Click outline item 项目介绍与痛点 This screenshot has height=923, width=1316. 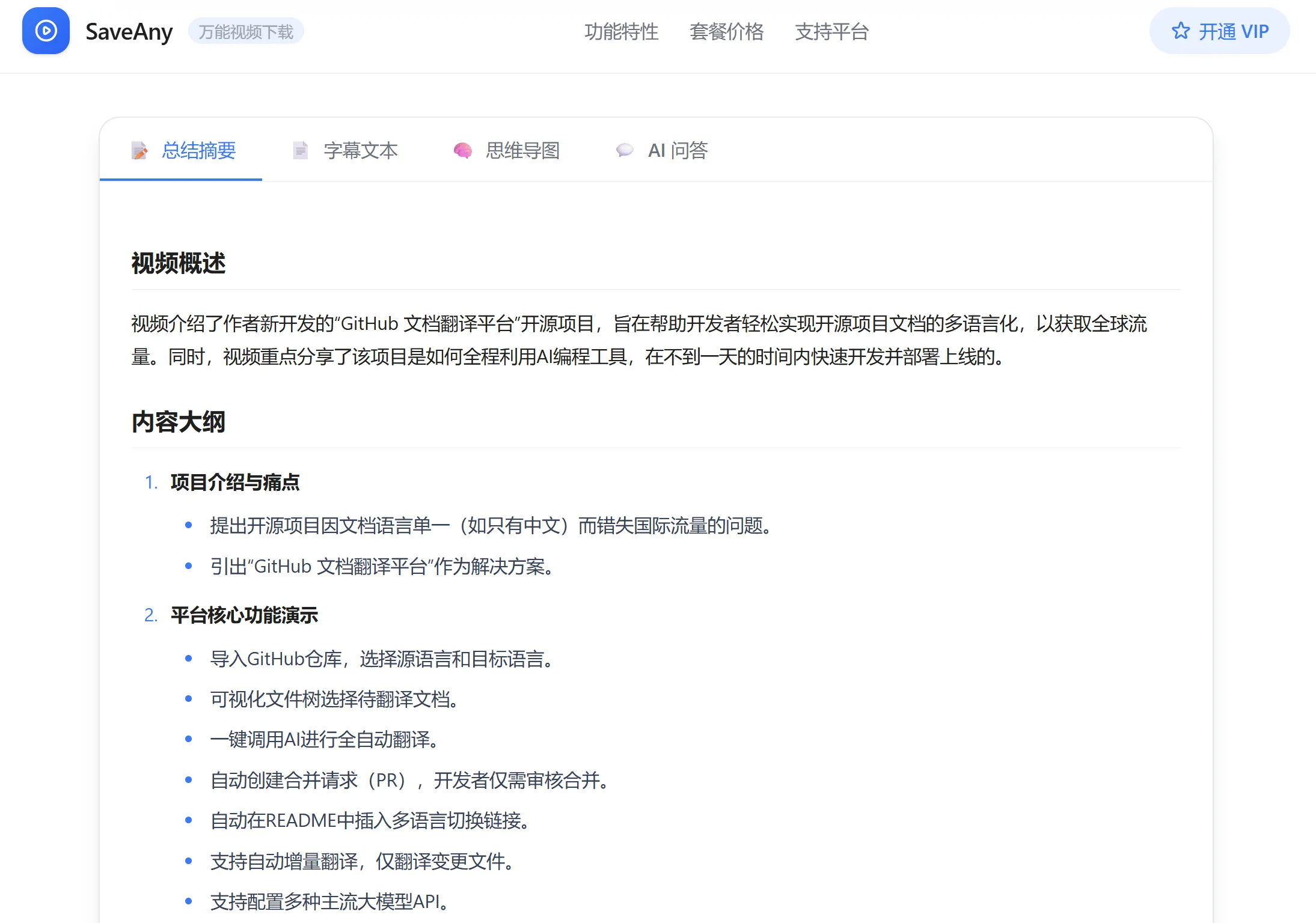234,482
